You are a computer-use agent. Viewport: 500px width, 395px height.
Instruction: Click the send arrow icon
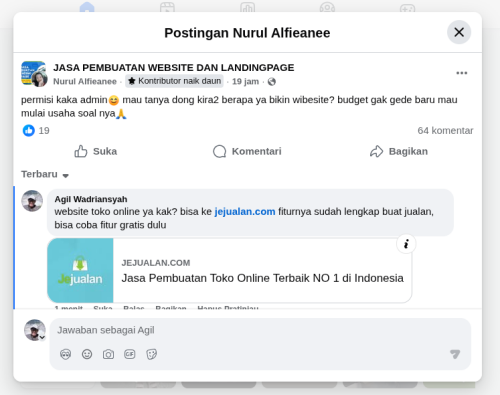pyautogui.click(x=455, y=354)
